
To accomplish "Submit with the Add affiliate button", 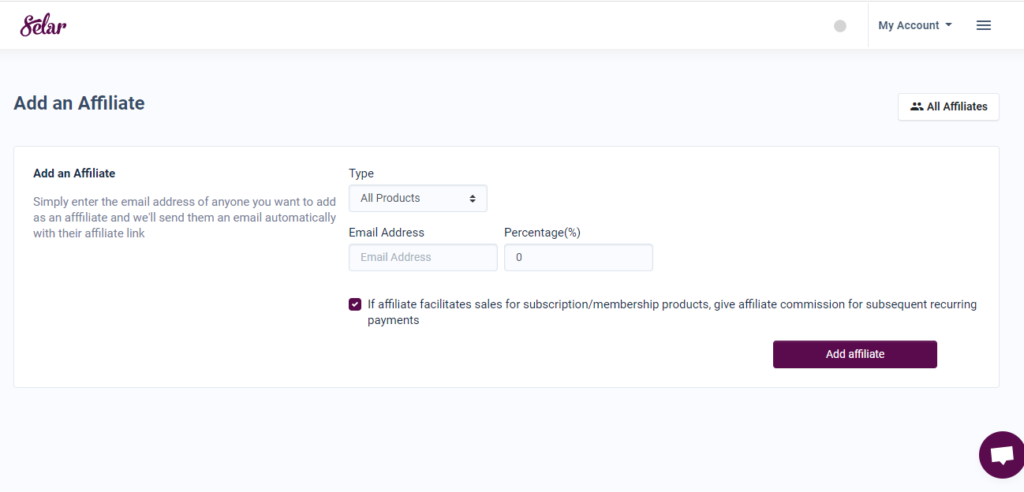I will pyautogui.click(x=855, y=354).
